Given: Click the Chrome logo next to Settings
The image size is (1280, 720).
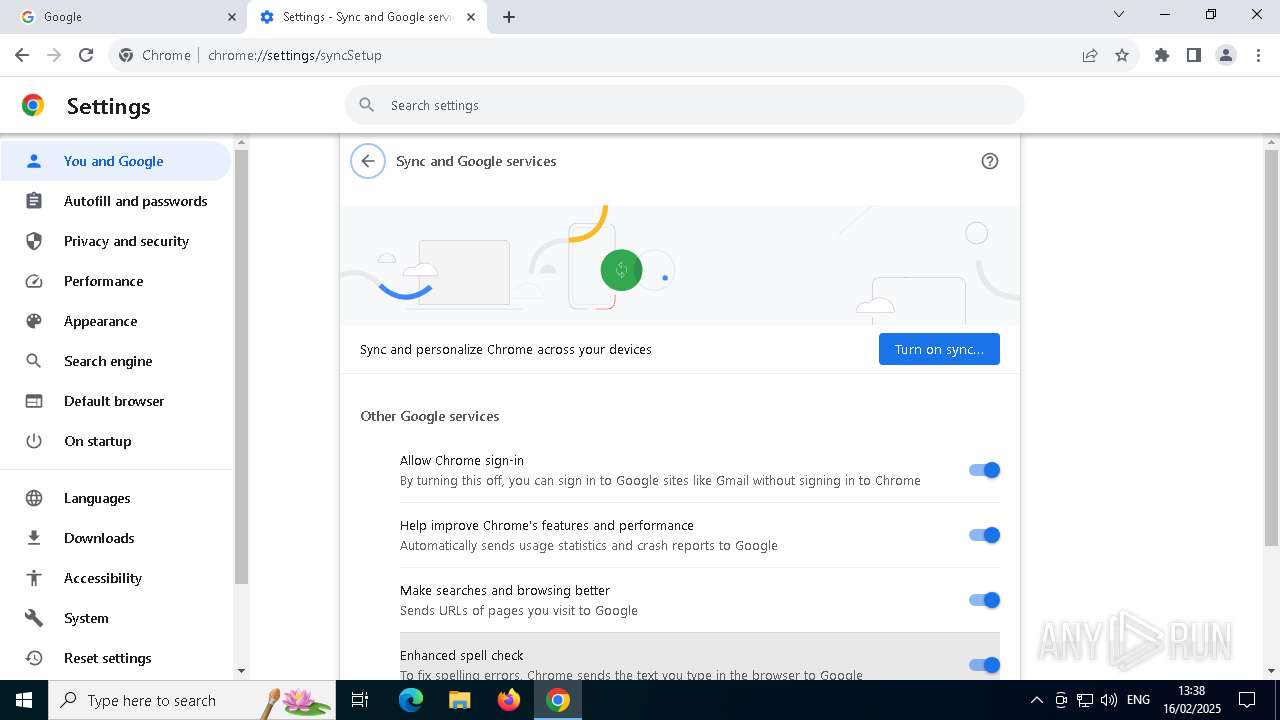Looking at the screenshot, I should pos(33,105).
